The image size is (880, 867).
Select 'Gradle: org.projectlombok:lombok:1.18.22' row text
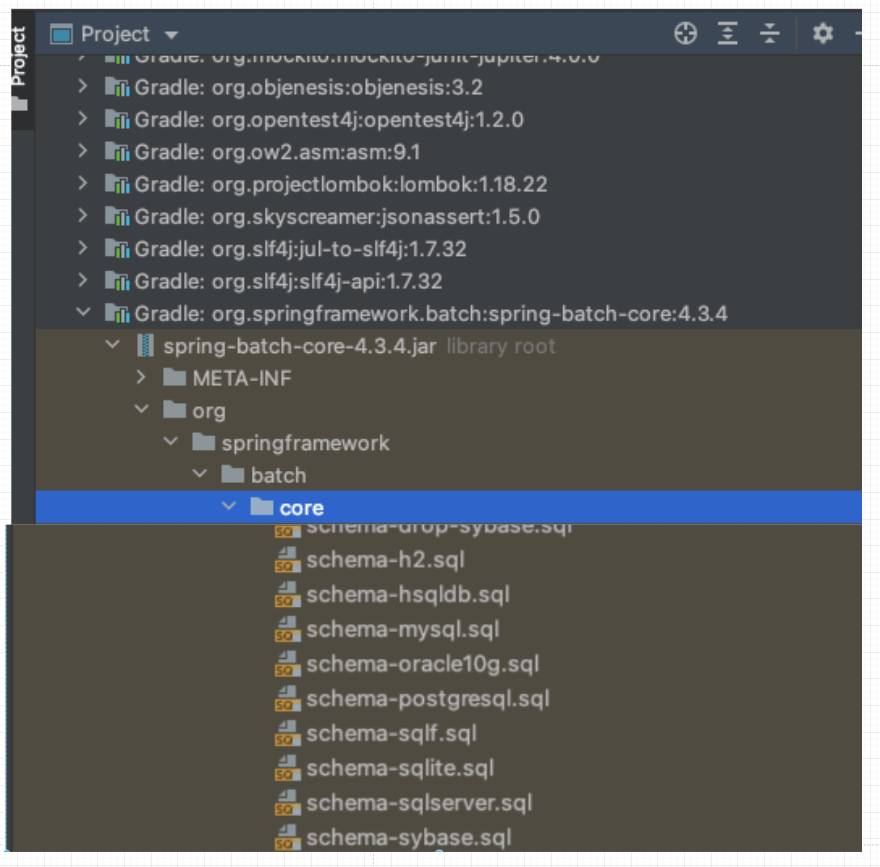point(341,185)
